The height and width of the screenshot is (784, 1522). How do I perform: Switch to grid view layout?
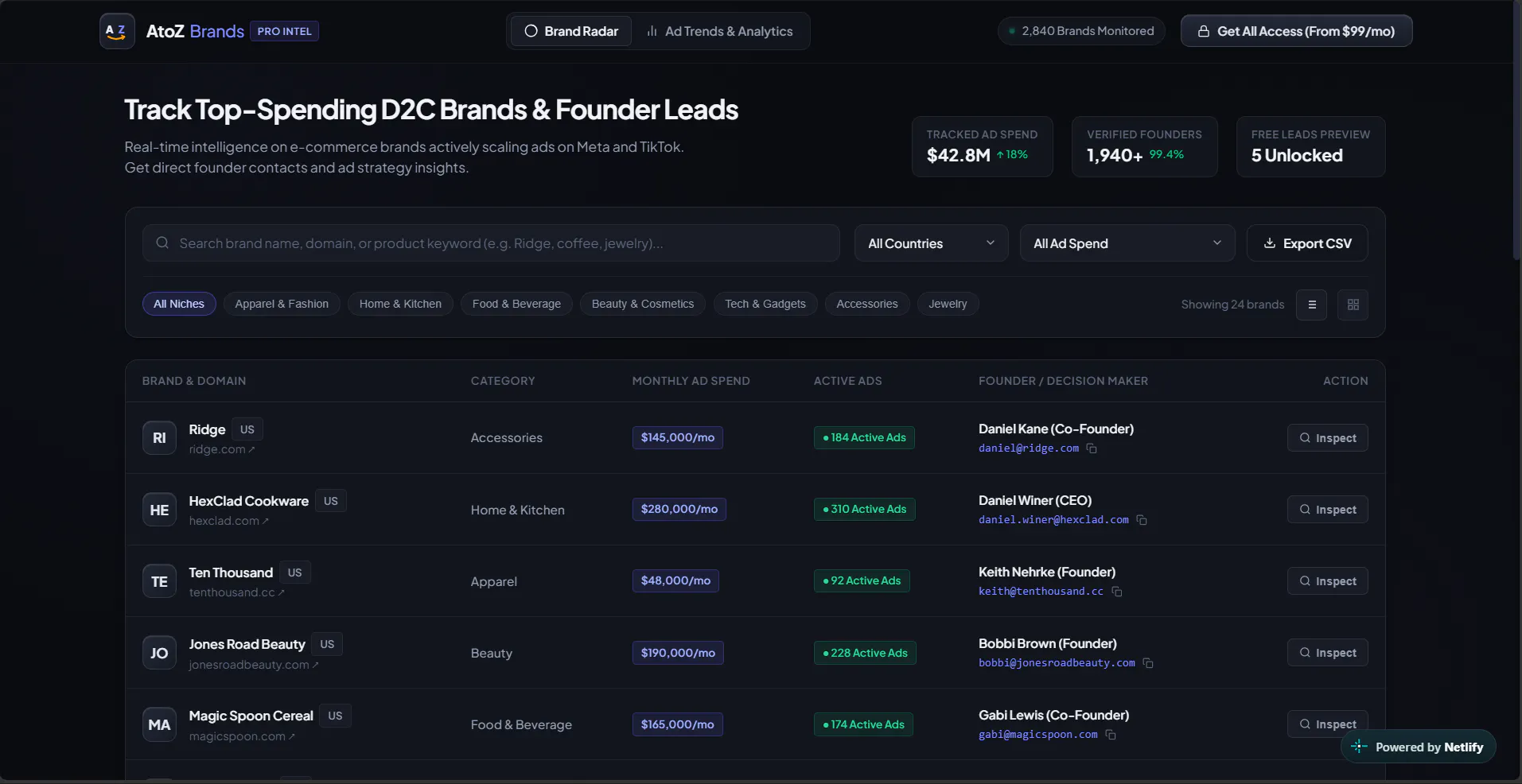click(x=1353, y=305)
